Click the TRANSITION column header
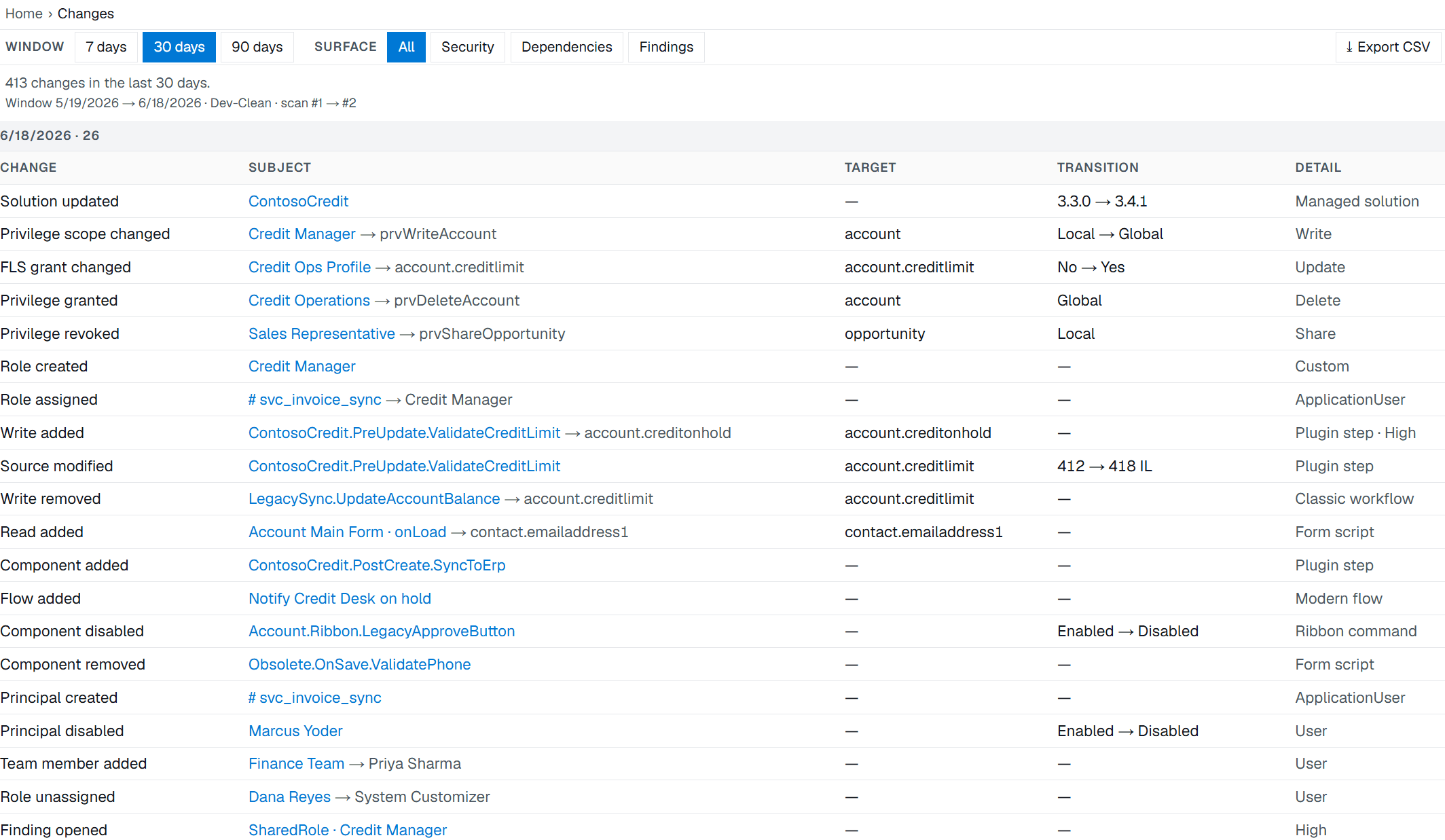Screen dimensions: 1445x840 coord(1098,168)
